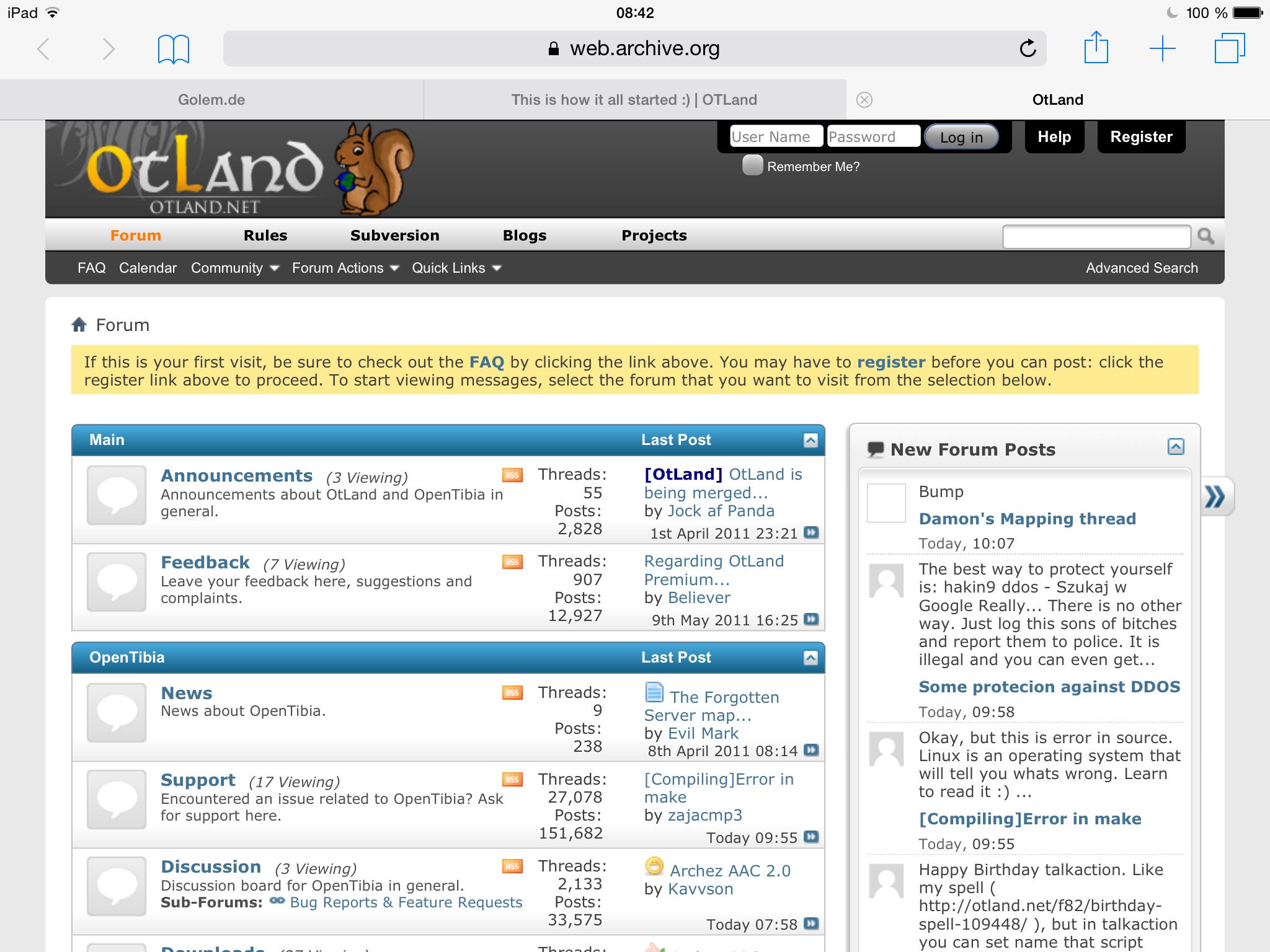Screen dimensions: 1270x952
Task: Click the Support forum status icon
Action: [x=117, y=800]
